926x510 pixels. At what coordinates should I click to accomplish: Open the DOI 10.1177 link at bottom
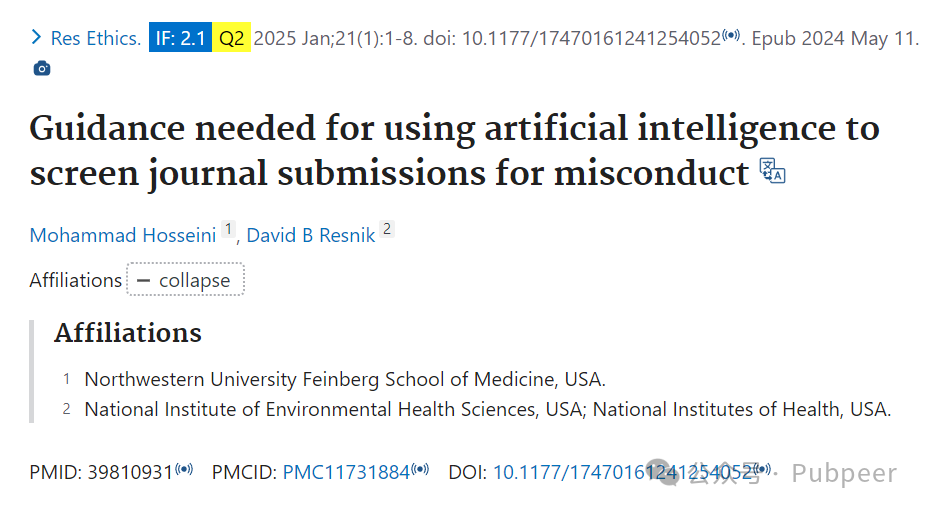pyautogui.click(x=623, y=473)
